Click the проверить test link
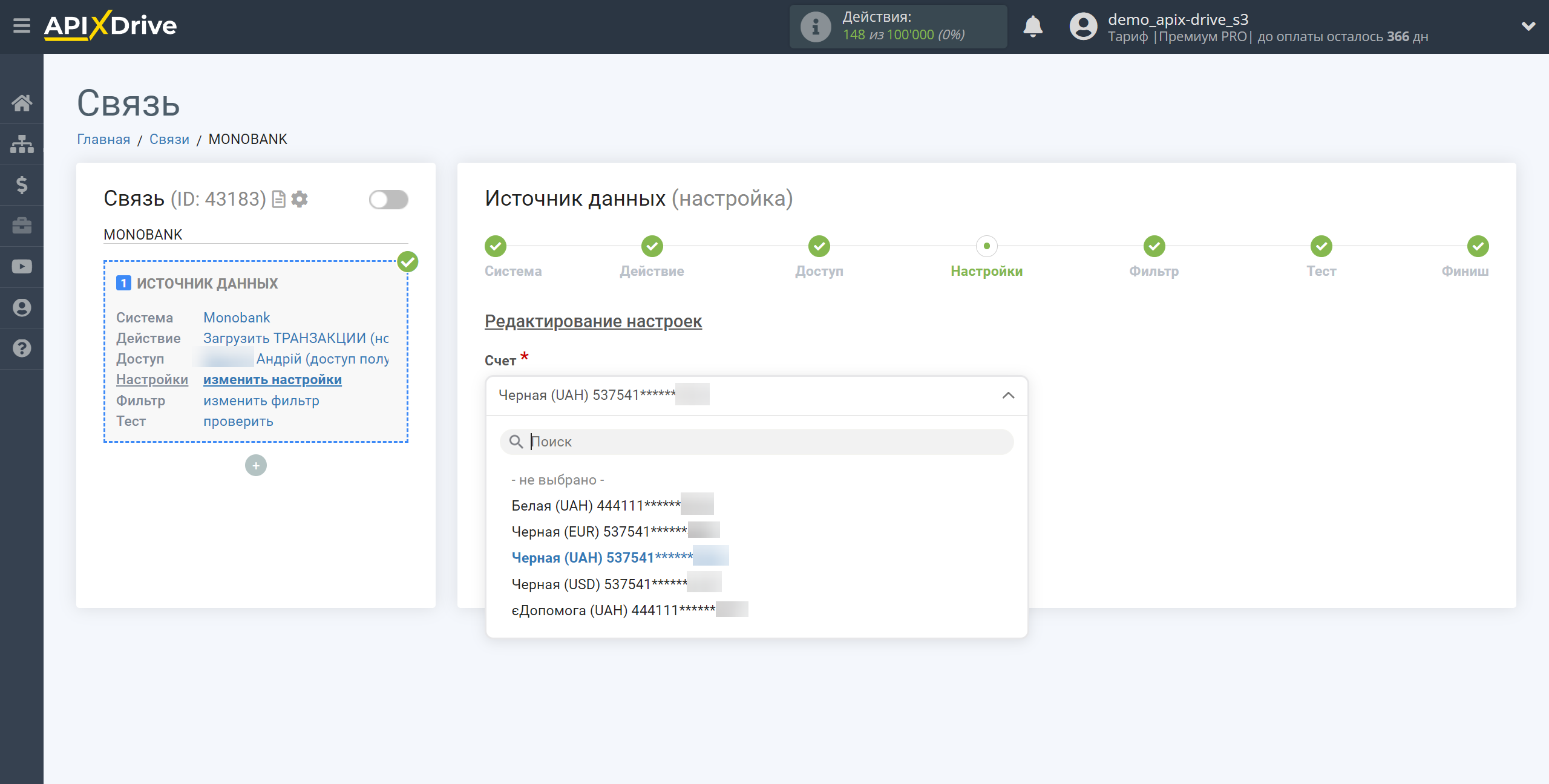Screen dimensions: 1549x784 pyautogui.click(x=238, y=421)
